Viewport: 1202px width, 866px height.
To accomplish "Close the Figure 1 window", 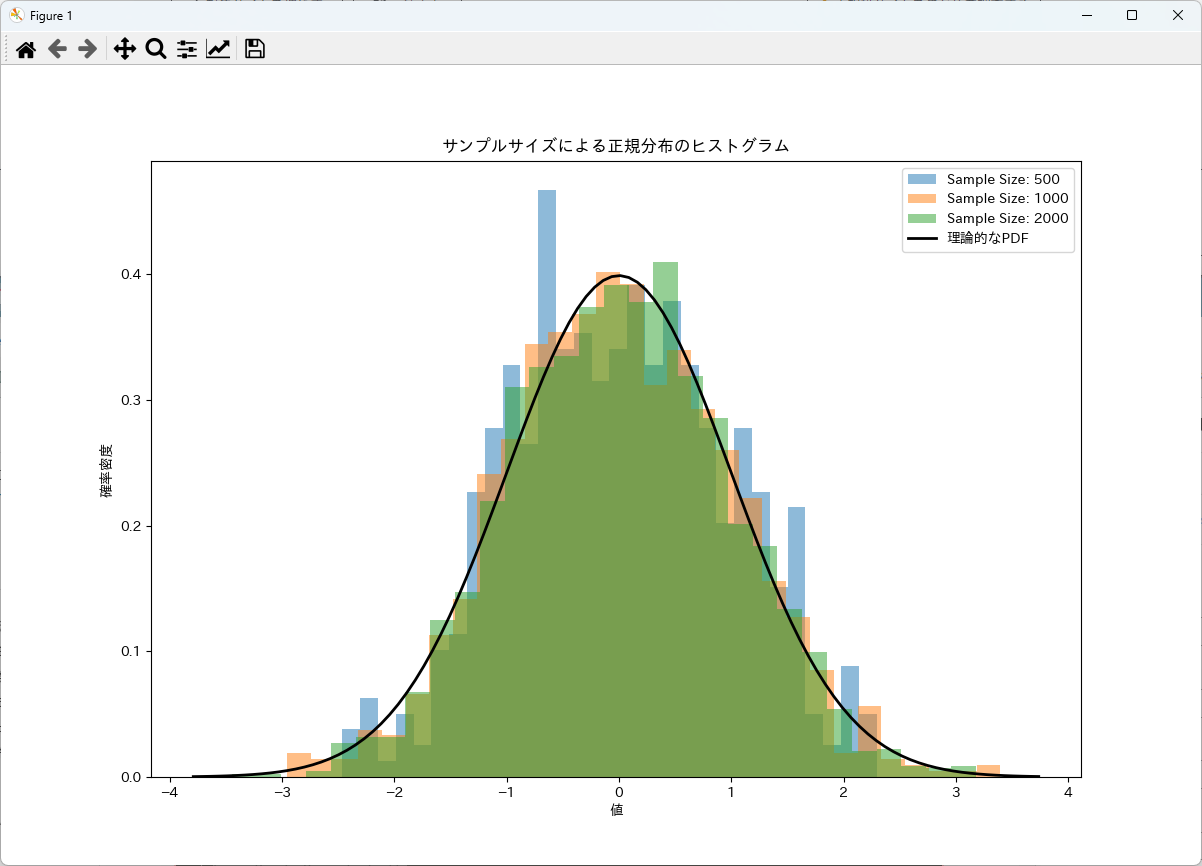I will tap(1177, 15).
